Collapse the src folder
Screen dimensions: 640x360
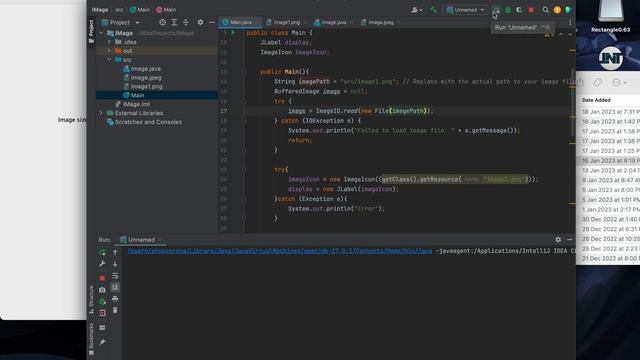pyautogui.click(x=109, y=60)
